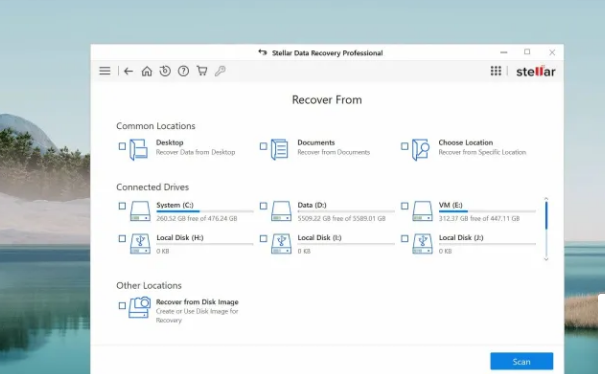Select the Data (D:) drive checkbox
Viewport: 605px width, 374px height.
pyautogui.click(x=264, y=206)
